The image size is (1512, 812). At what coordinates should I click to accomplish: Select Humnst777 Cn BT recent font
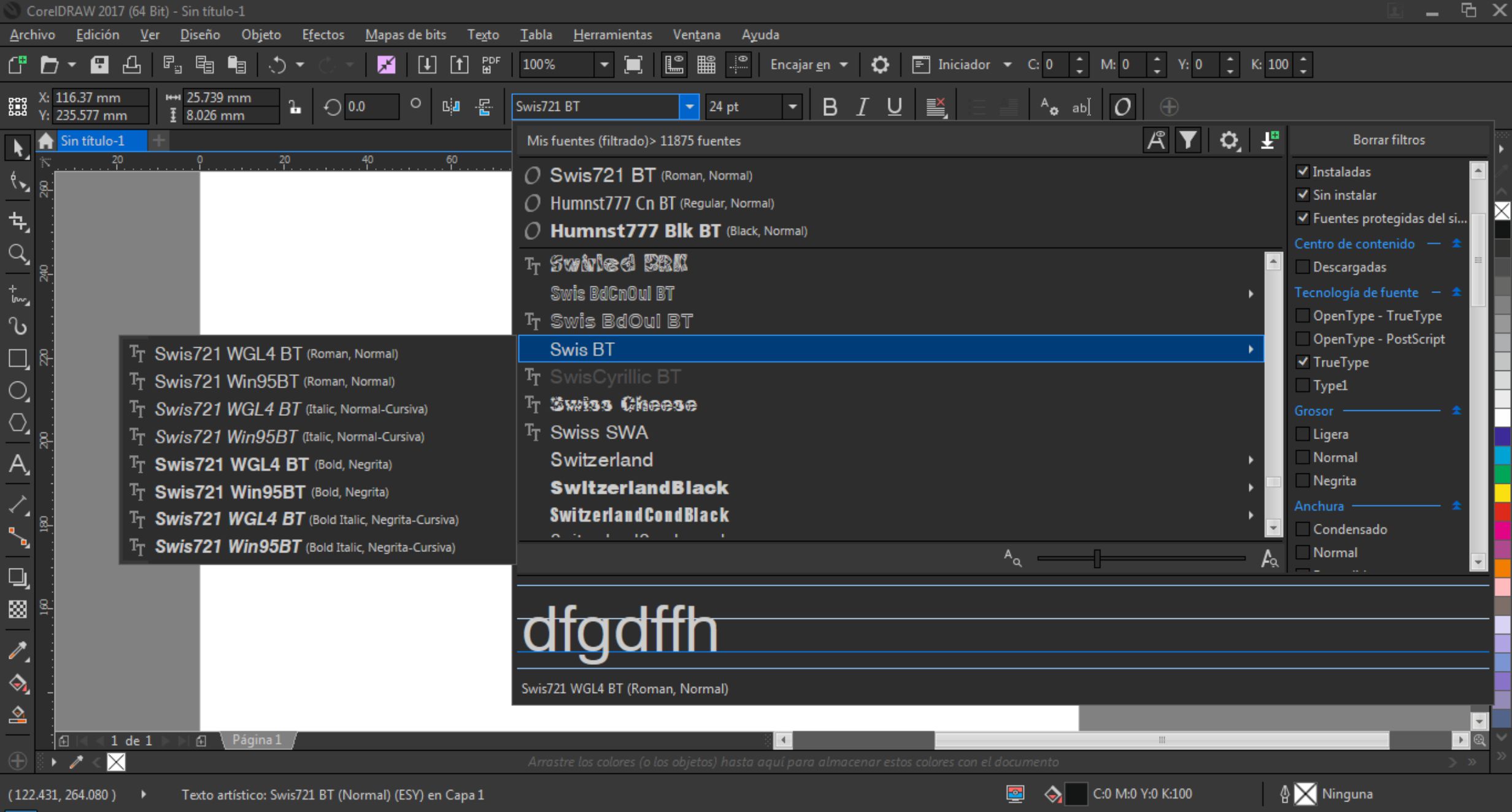(x=900, y=203)
